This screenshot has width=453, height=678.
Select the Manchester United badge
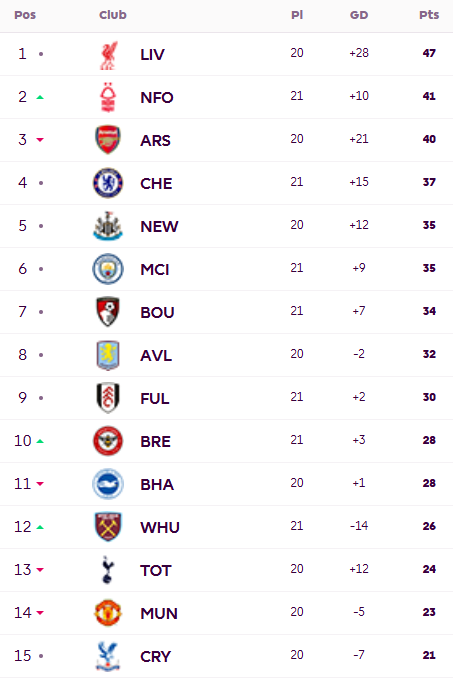pos(108,613)
